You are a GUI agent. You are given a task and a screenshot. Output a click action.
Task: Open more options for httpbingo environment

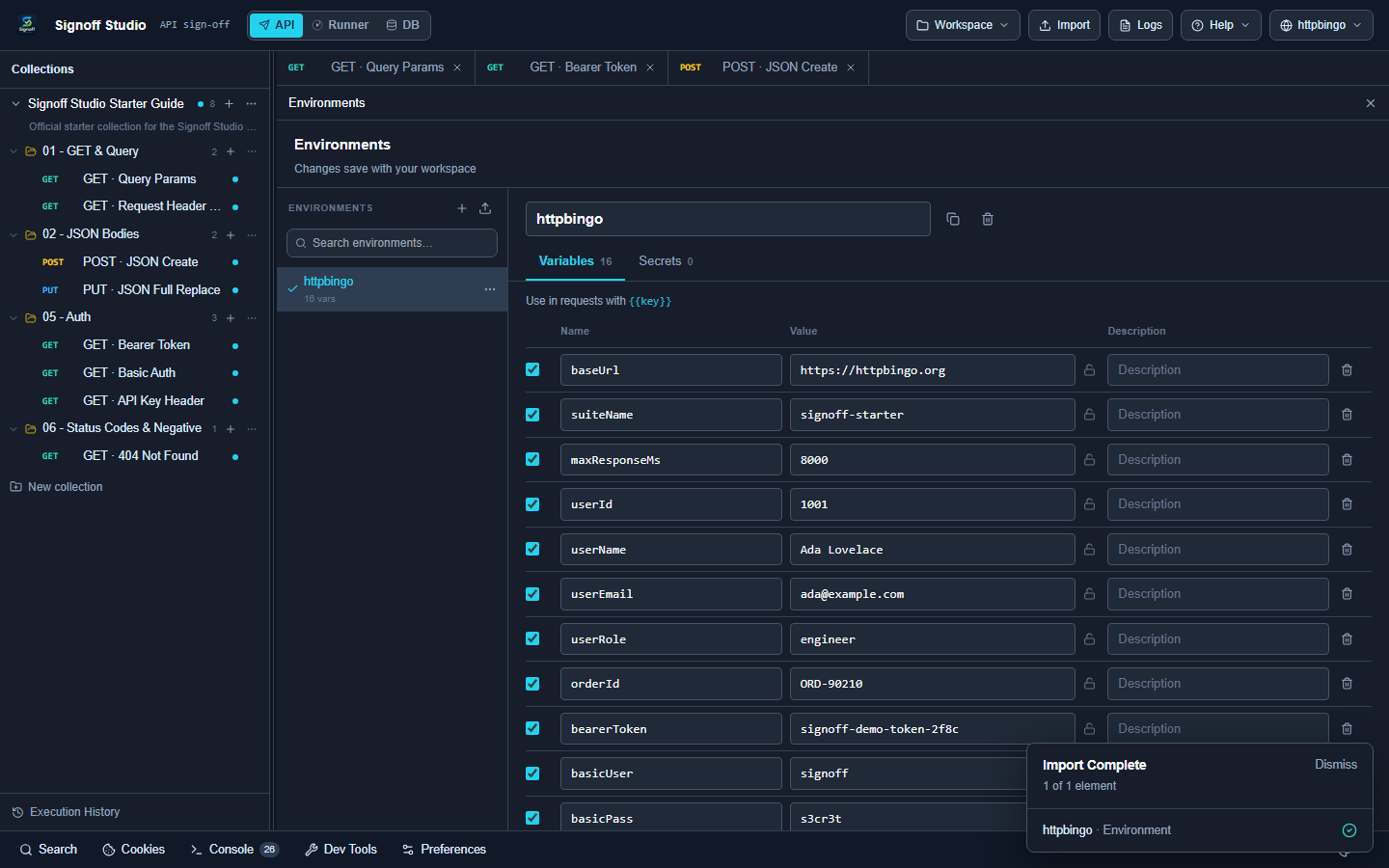(x=490, y=289)
